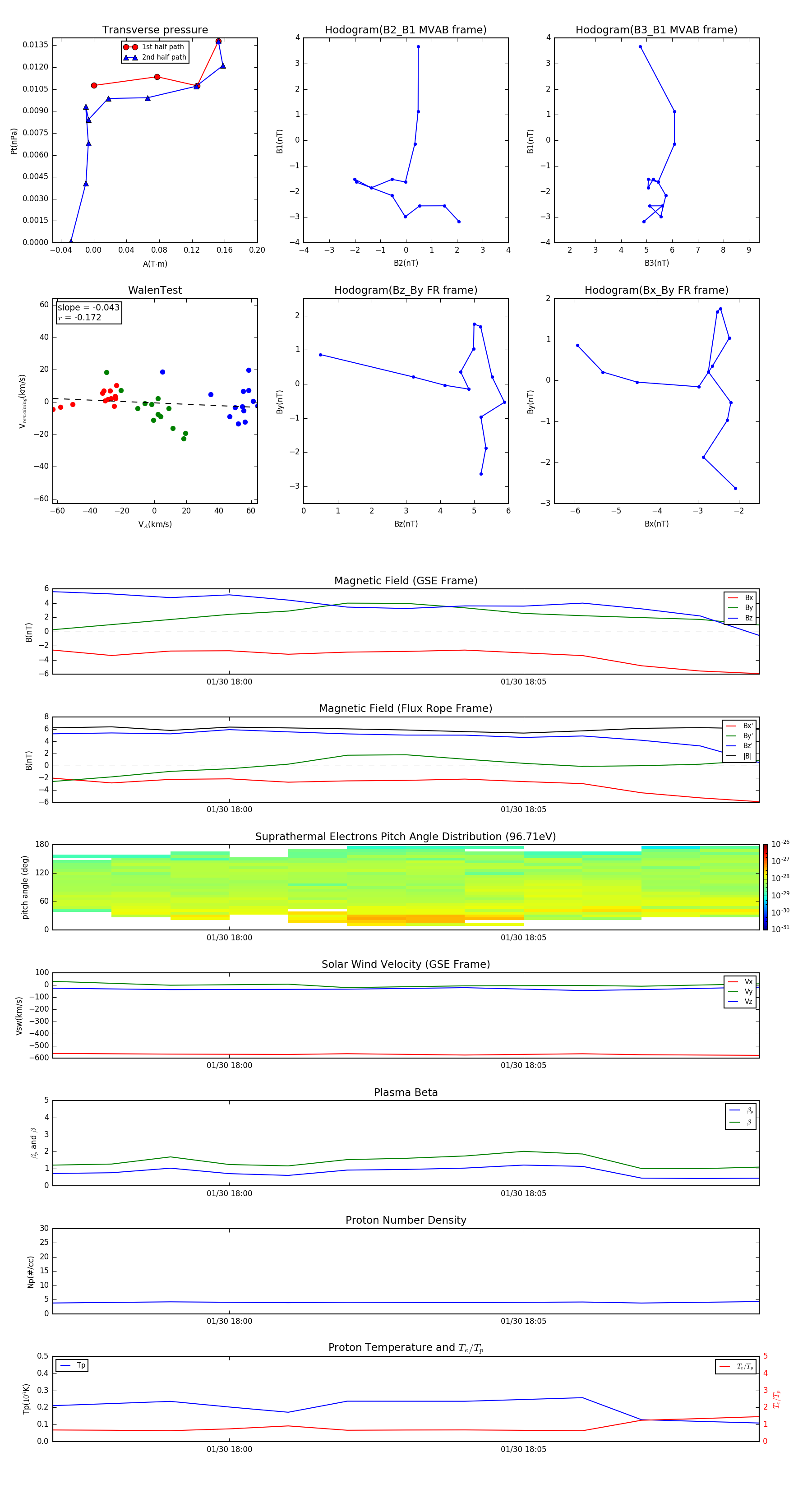Select the Suprathermal Electrons Pitch Angle Distribution title
Viewport: 812px width, 1489px height.
(406, 837)
